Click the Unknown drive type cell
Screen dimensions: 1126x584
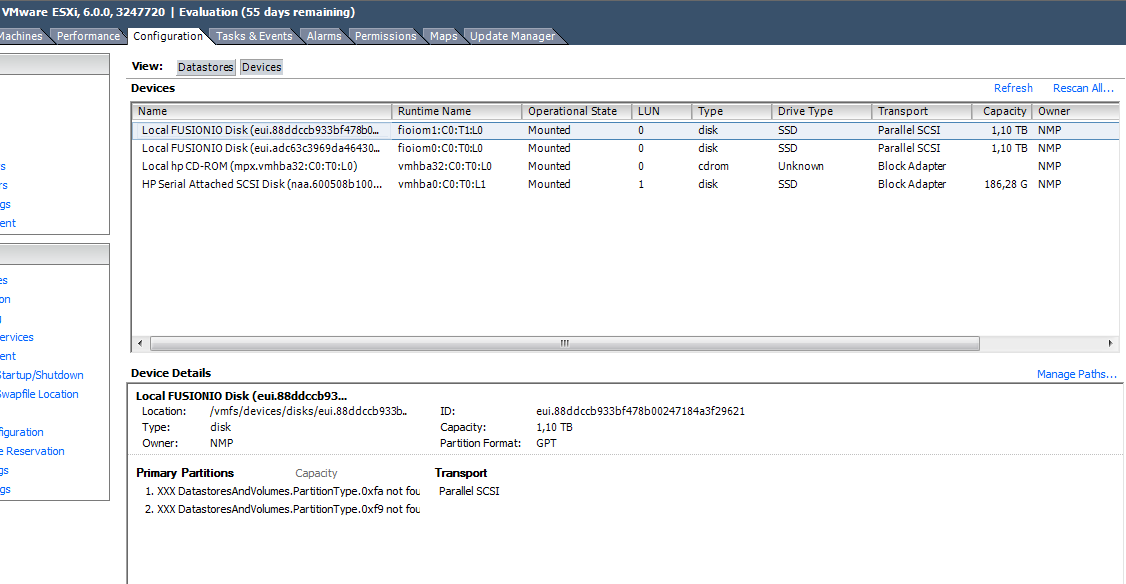pyautogui.click(x=801, y=166)
